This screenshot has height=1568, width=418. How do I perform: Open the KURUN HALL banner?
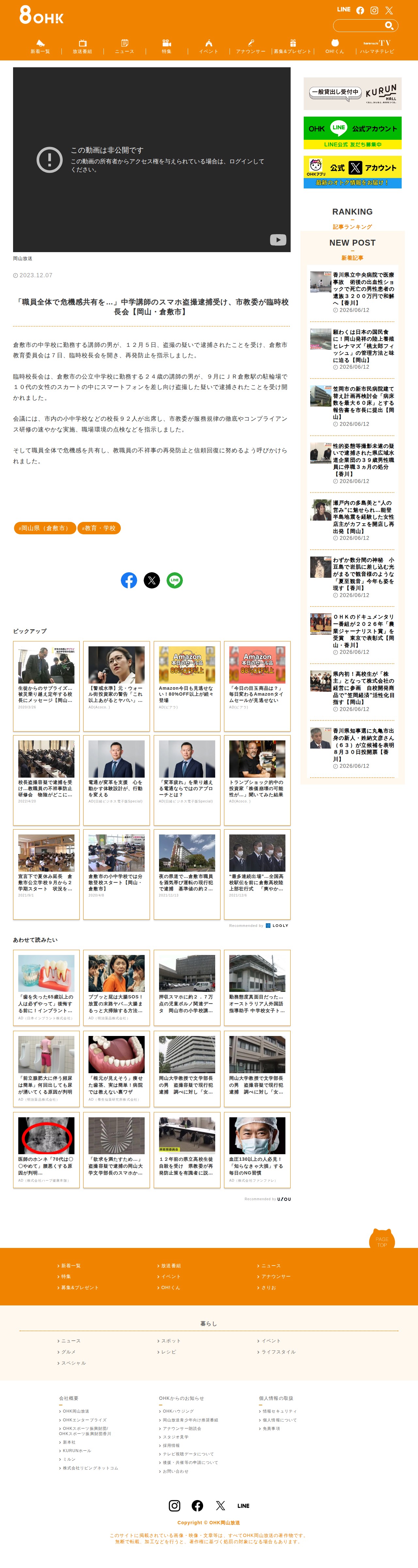pos(352,93)
